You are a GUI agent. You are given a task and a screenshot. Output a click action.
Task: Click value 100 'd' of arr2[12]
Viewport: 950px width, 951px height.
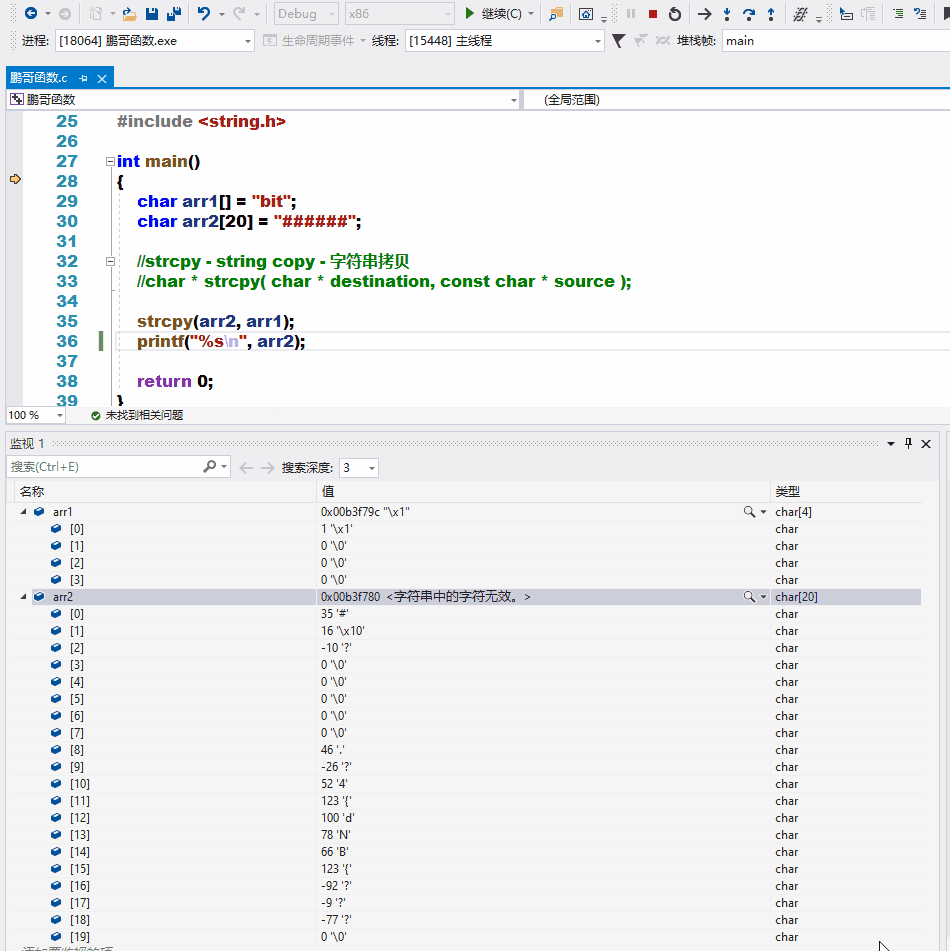tap(337, 818)
